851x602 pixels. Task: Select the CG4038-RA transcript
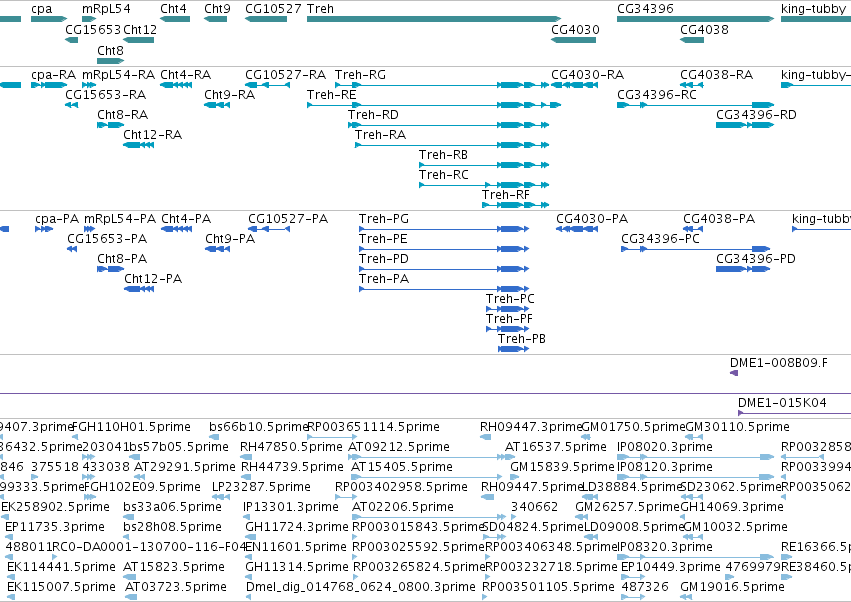click(x=692, y=85)
